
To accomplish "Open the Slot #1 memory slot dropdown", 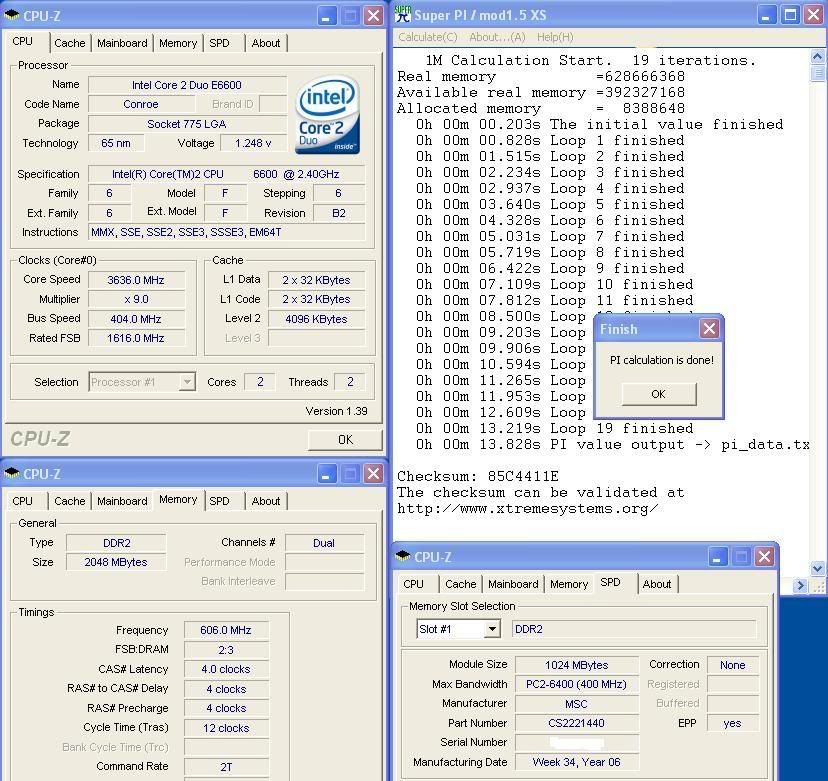I will coord(492,629).
